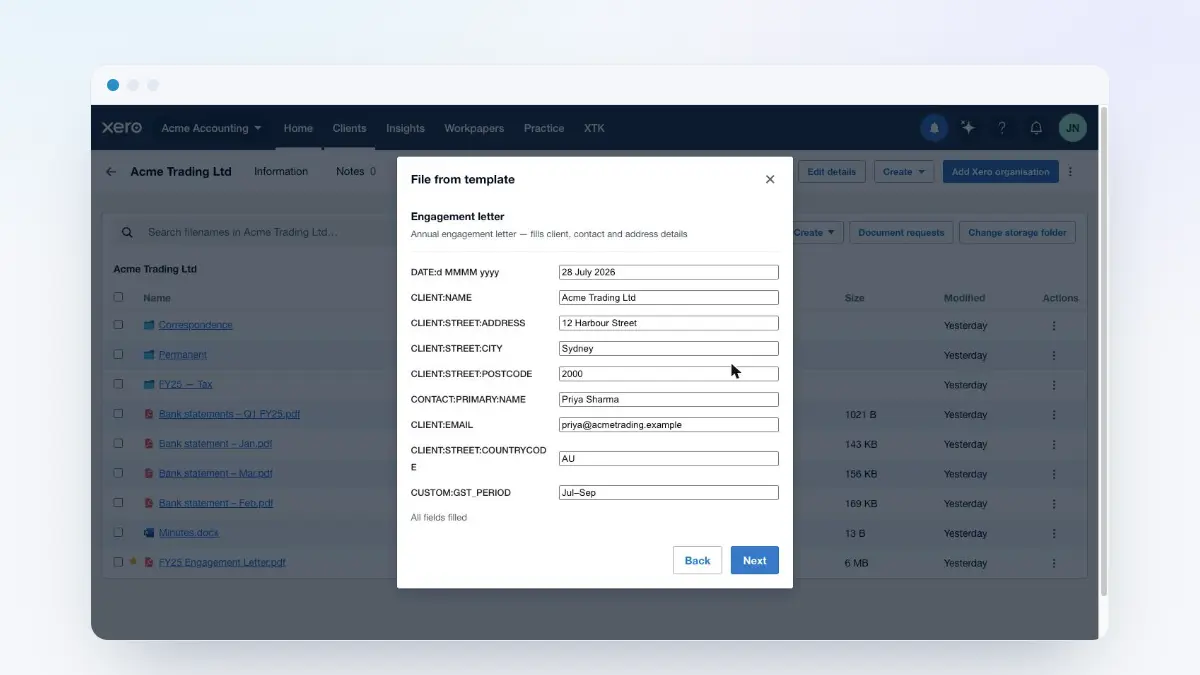Click the Correspondence folder icon
Image resolution: width=1200 pixels, height=675 pixels.
point(149,325)
